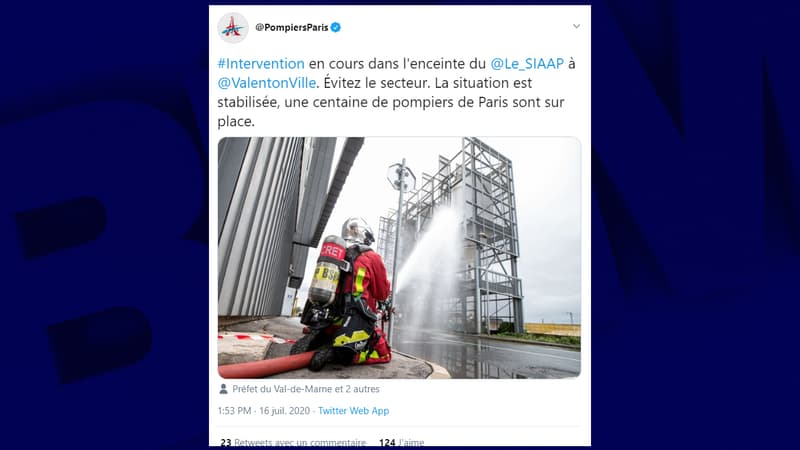Image resolution: width=800 pixels, height=450 pixels.
Task: Expand the tweet options chevron
Action: point(576,26)
